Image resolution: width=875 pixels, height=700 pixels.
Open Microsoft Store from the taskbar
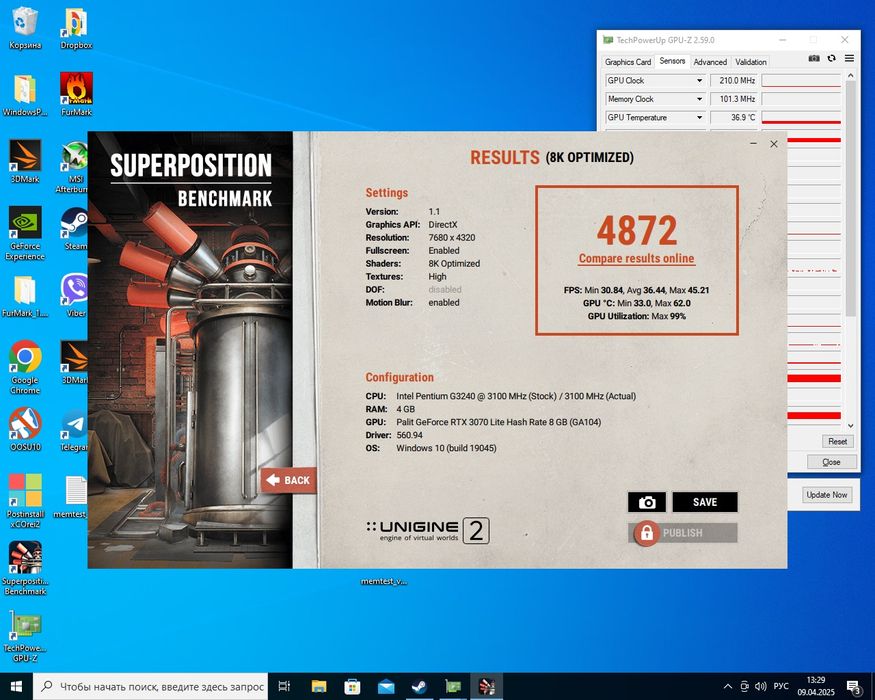click(x=352, y=686)
